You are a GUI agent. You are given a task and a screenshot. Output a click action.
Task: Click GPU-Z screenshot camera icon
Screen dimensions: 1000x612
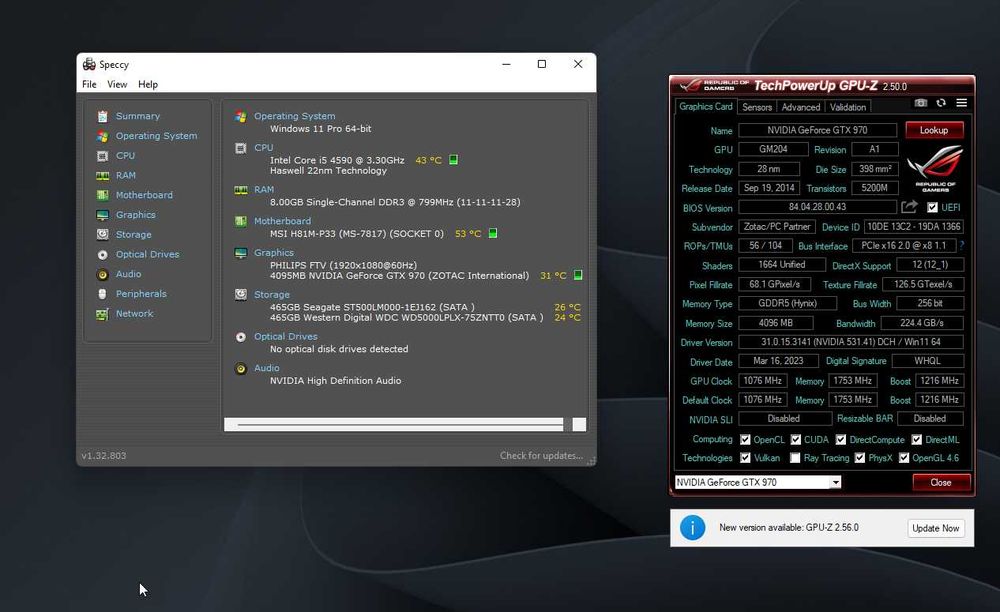coord(921,103)
